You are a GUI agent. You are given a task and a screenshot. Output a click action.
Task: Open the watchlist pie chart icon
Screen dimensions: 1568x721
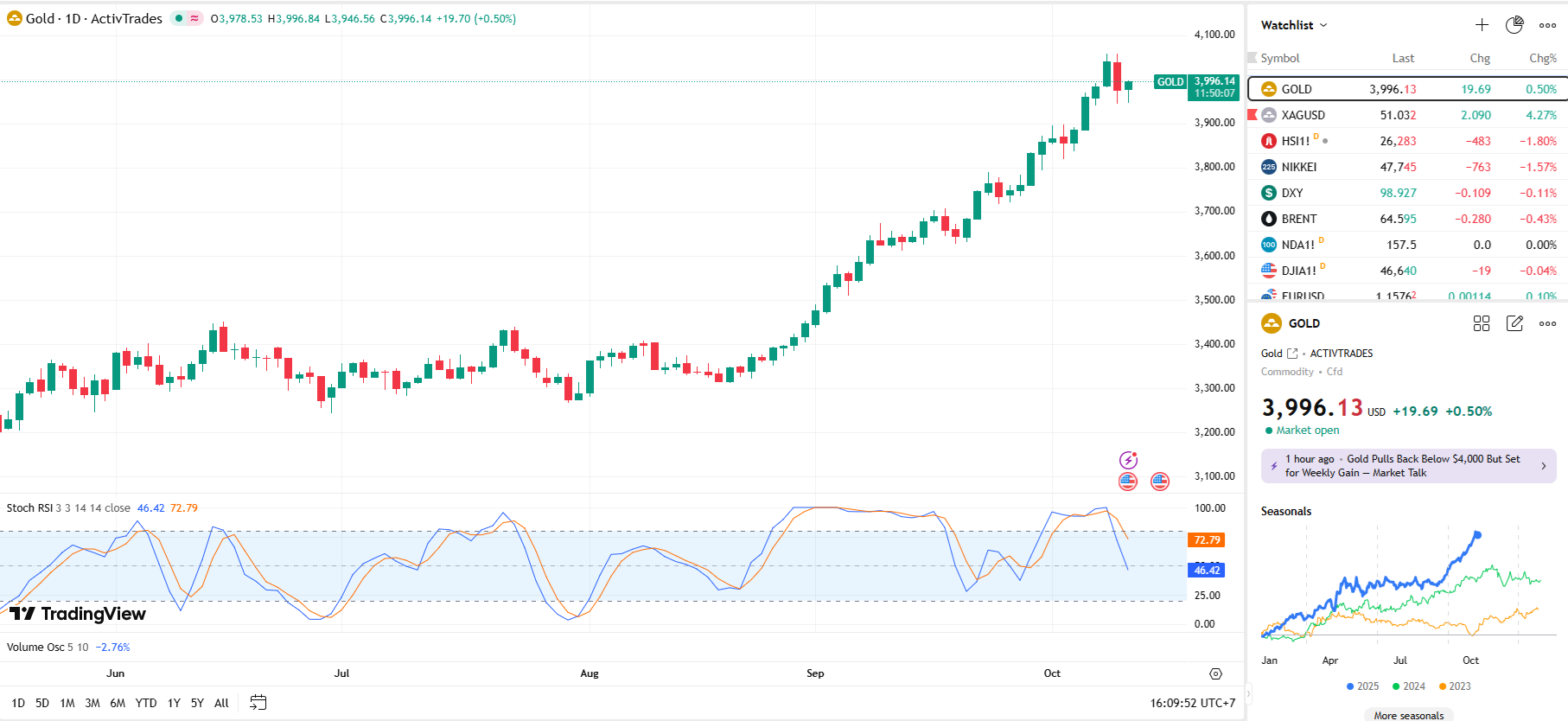[1514, 25]
